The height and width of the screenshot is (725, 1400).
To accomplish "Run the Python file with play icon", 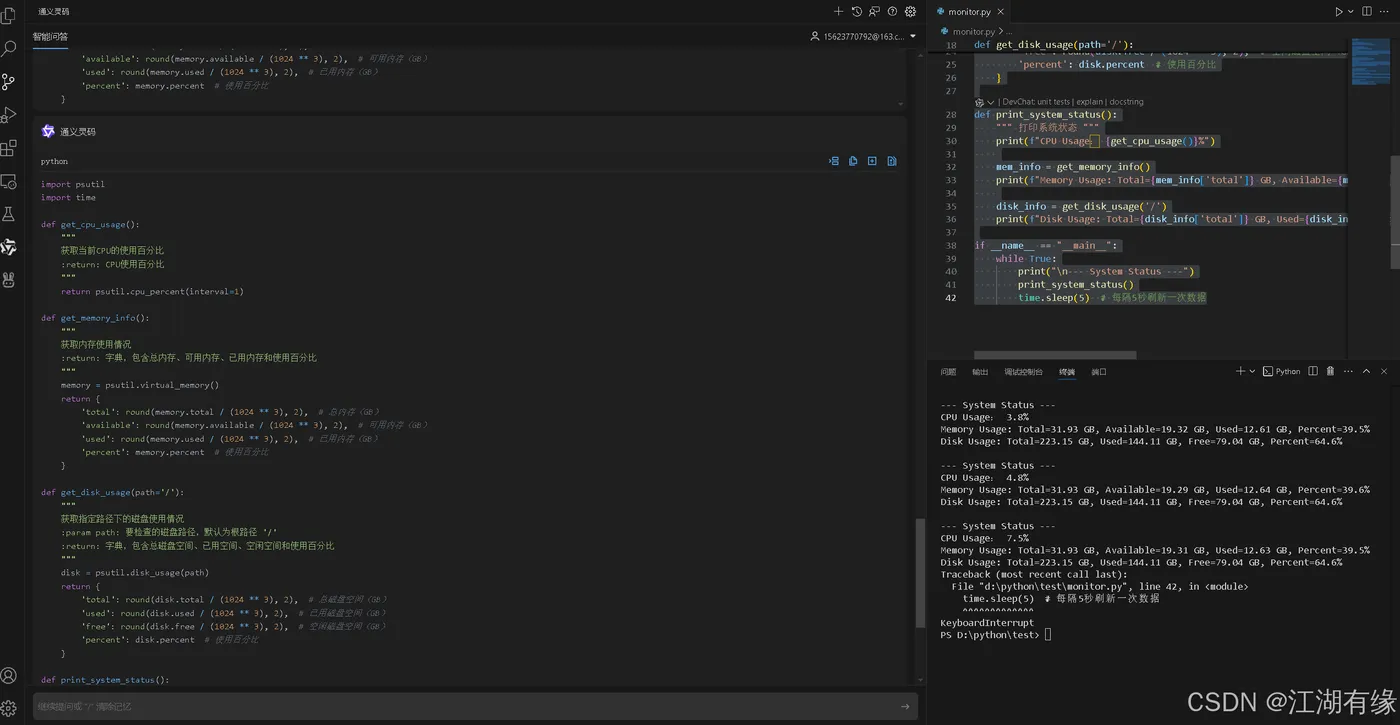I will (x=1338, y=12).
